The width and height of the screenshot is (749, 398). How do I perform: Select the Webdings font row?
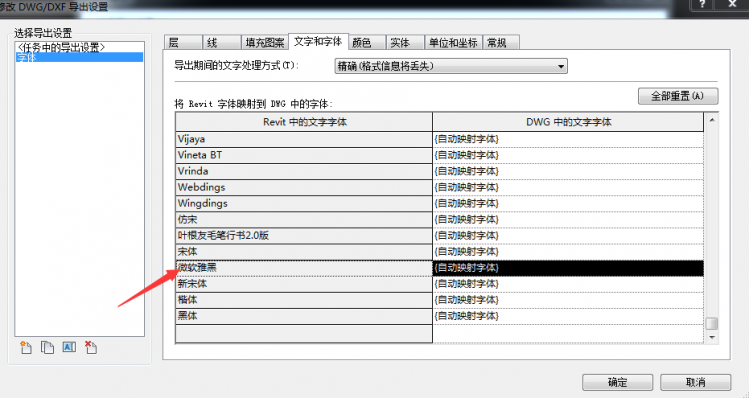coord(304,187)
